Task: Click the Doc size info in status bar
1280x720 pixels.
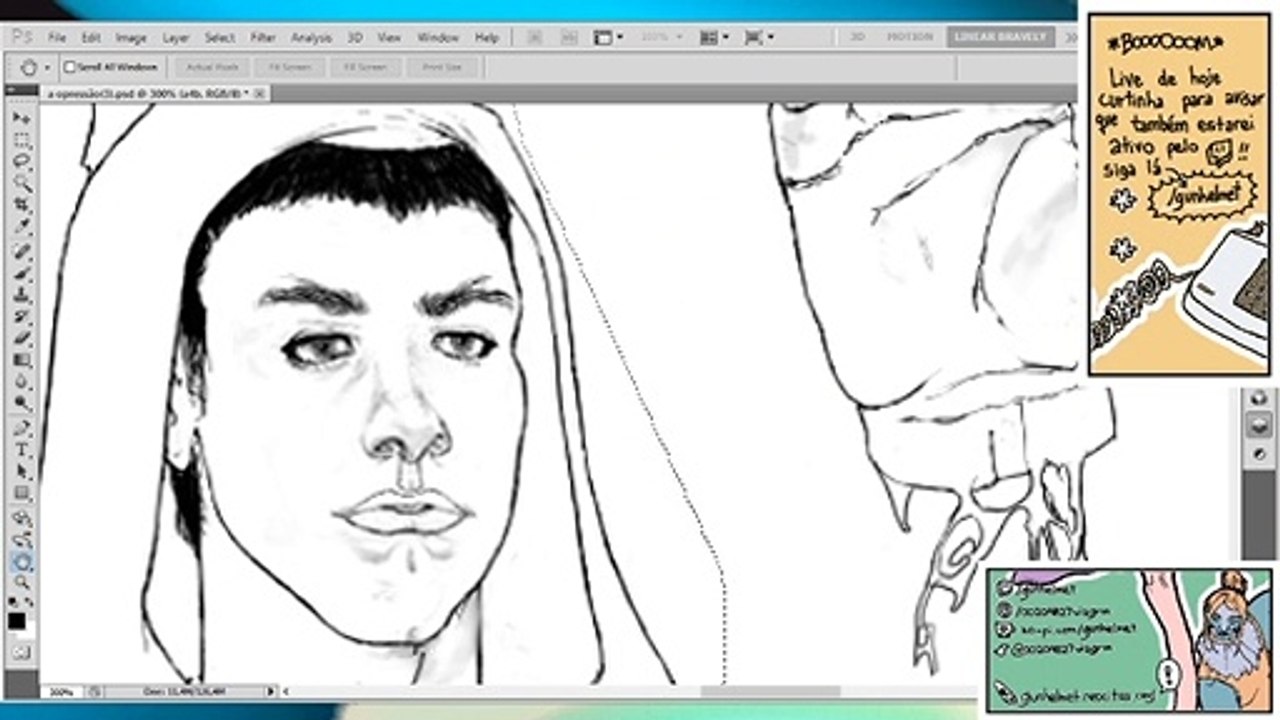Action: 184,691
